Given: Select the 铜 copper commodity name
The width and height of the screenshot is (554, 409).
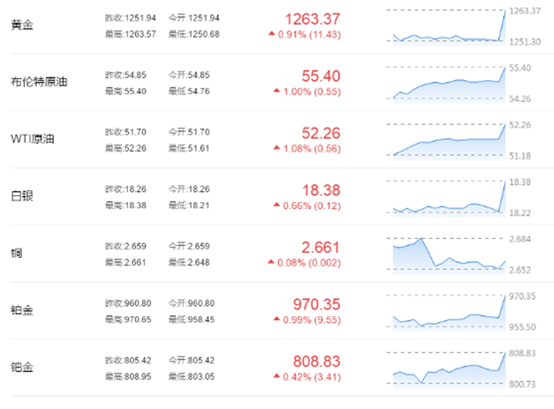Looking at the screenshot, I should tap(16, 253).
